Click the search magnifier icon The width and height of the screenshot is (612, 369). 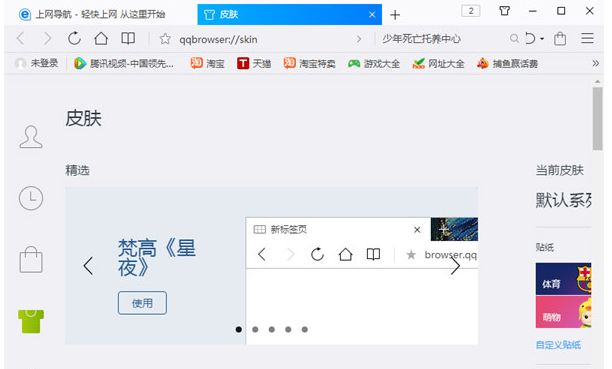coord(514,38)
